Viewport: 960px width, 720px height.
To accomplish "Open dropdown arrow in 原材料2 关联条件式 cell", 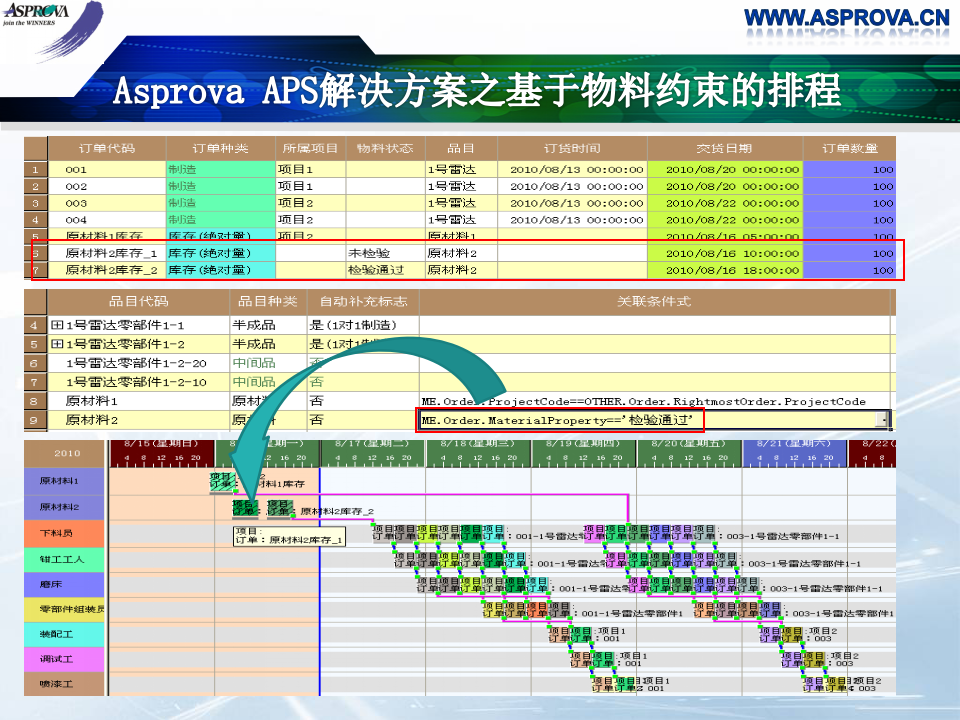I will tap(883, 420).
